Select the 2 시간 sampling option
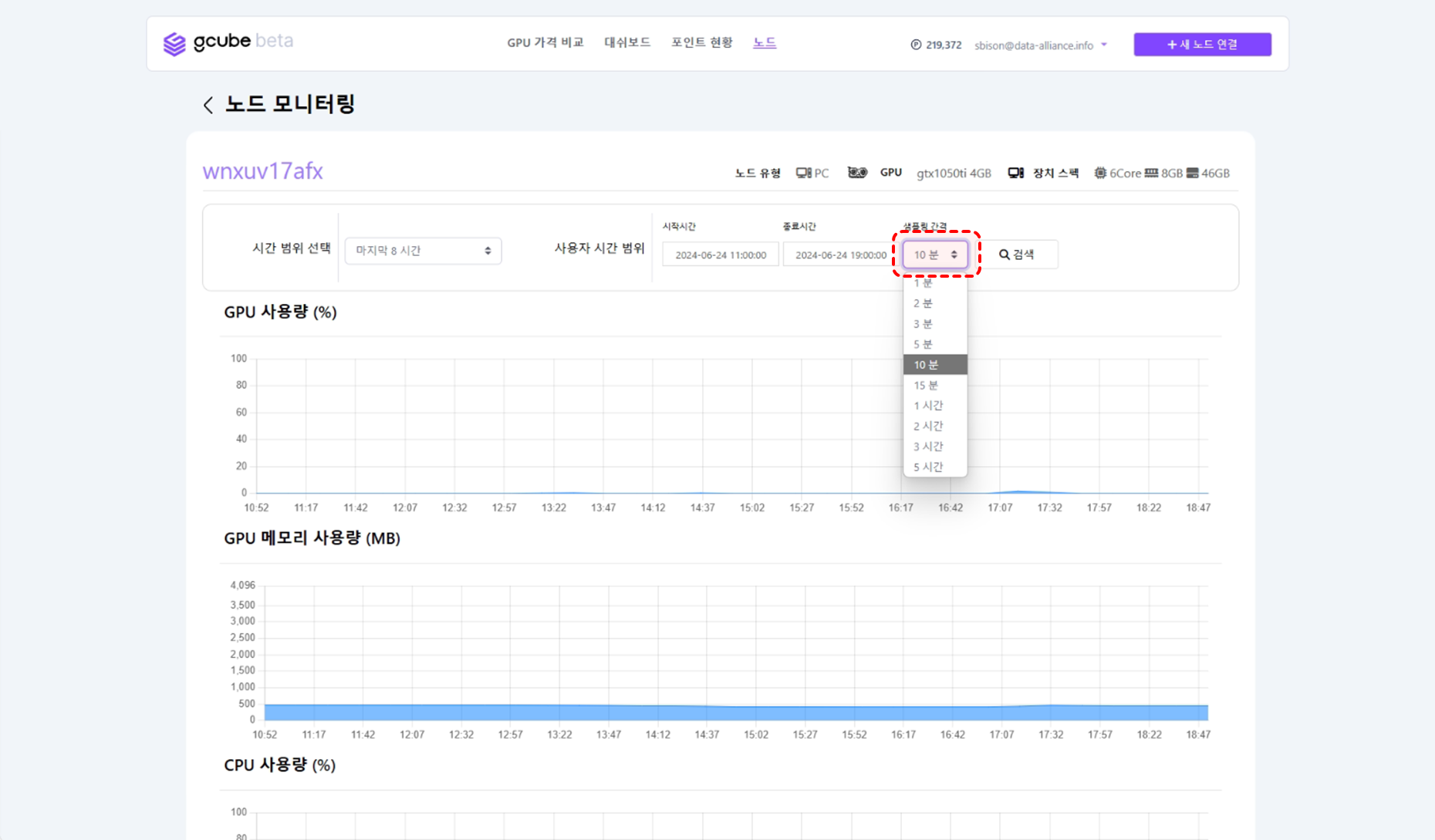 935,426
